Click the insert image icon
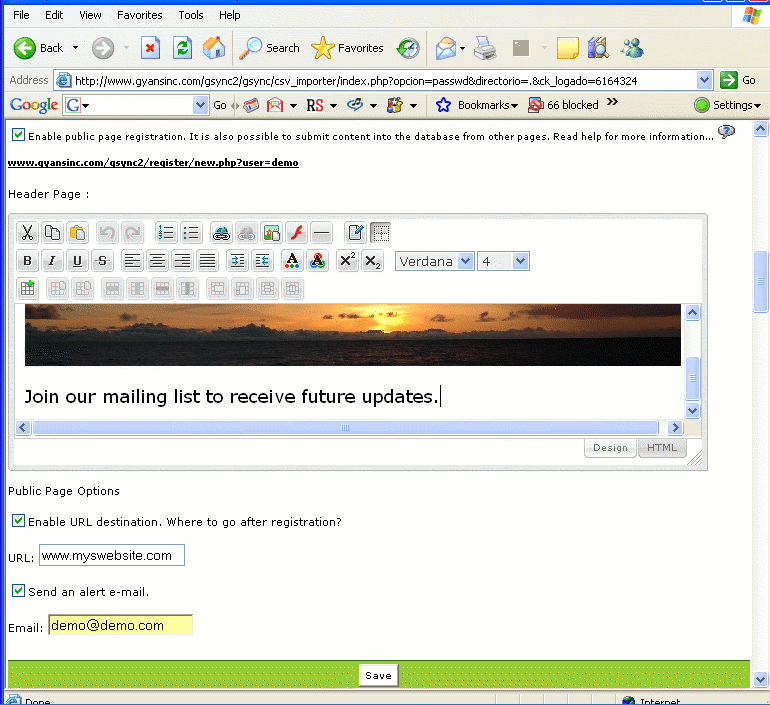 pos(271,233)
